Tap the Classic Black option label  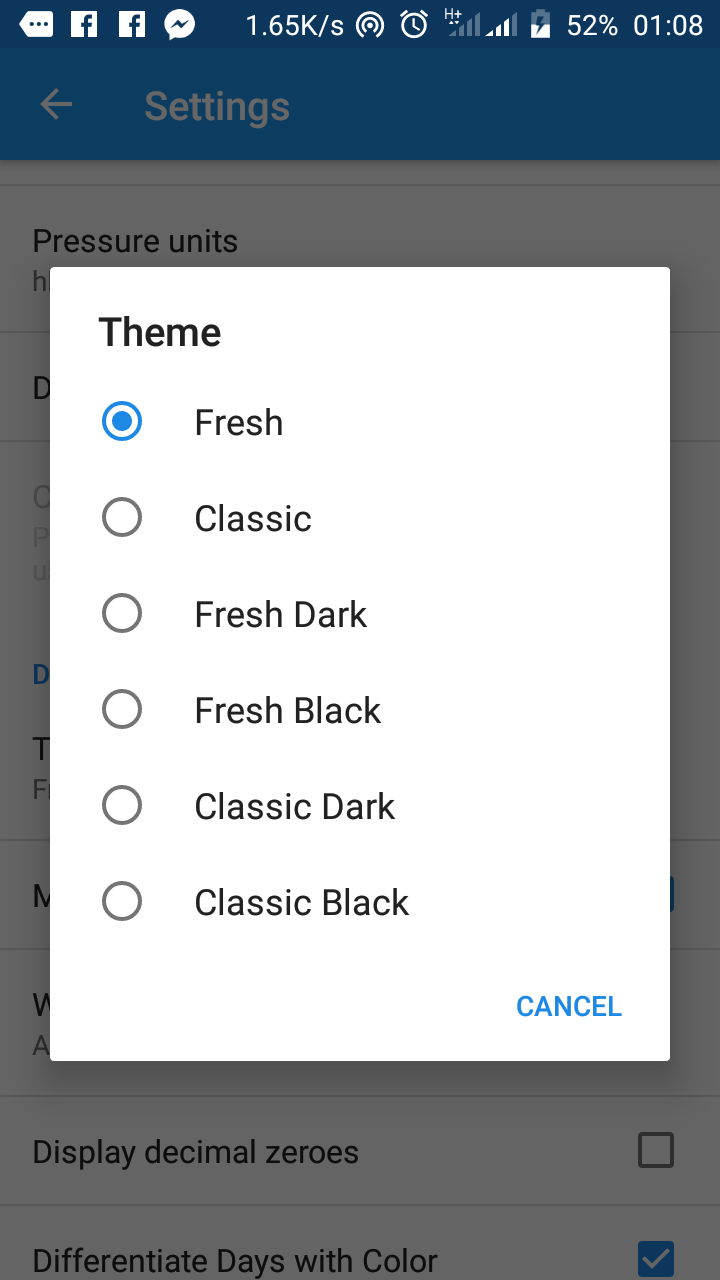tap(301, 903)
